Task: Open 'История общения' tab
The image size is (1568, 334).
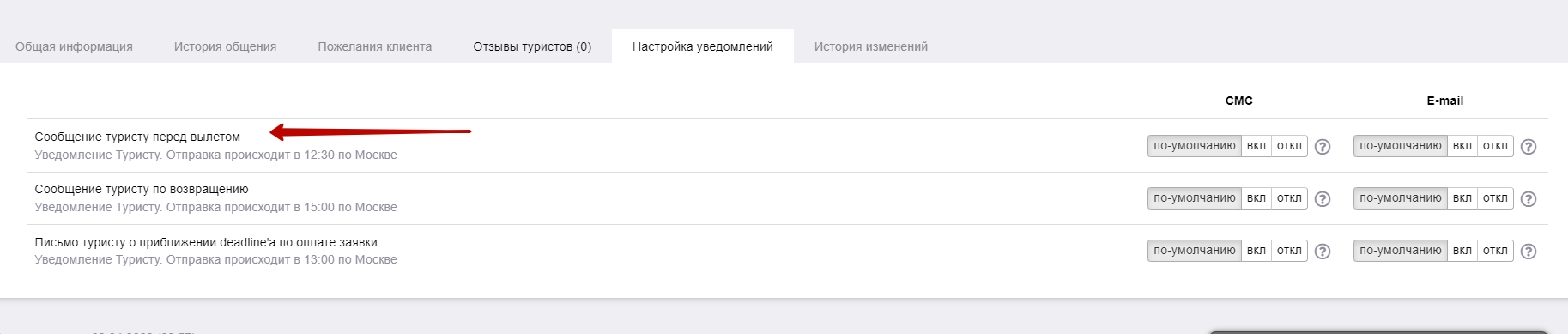Action: [x=226, y=46]
